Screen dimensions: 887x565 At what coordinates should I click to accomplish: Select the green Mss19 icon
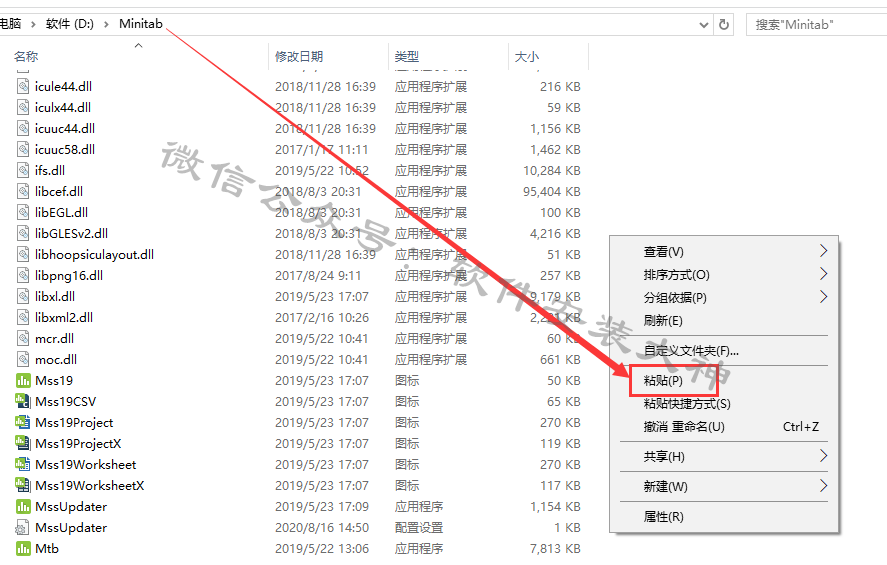click(23, 381)
